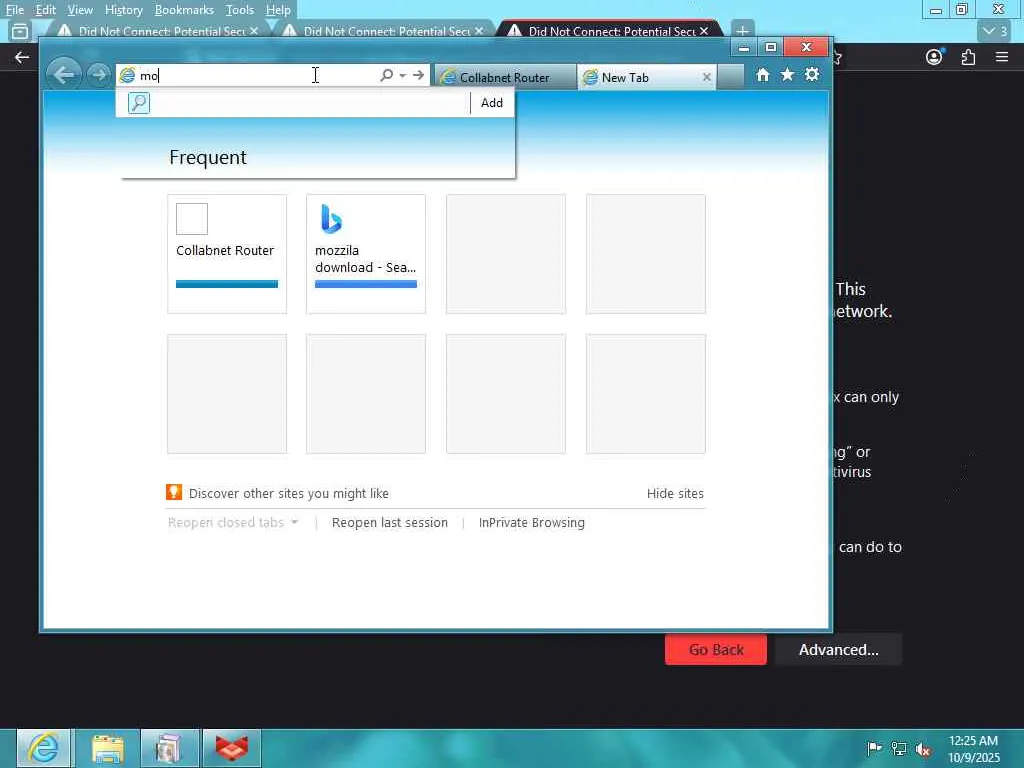
Task: Click the Go arrow in IE address bar
Action: 419,75
